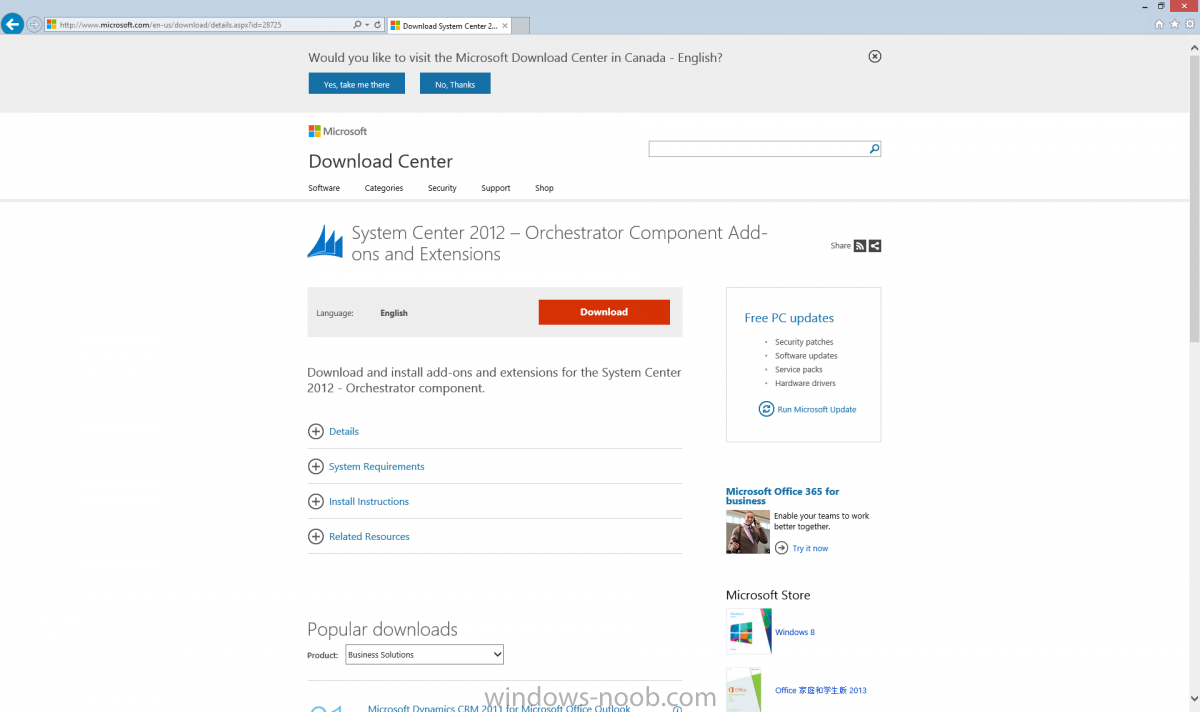Open Microsoft Office 365 for business link
The width and height of the screenshot is (1200, 712).
click(783, 496)
